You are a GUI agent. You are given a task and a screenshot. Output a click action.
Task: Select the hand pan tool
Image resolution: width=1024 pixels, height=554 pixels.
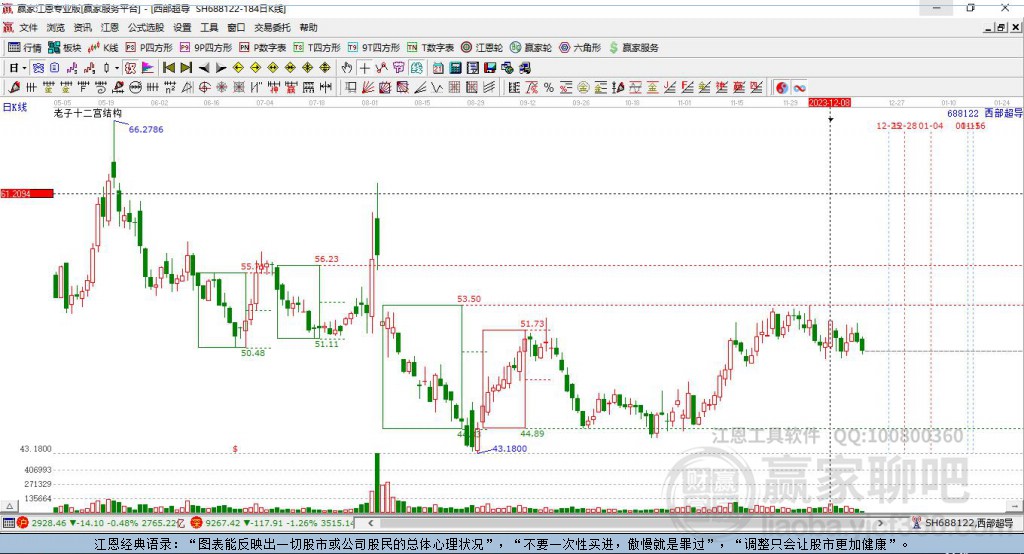coord(347,68)
